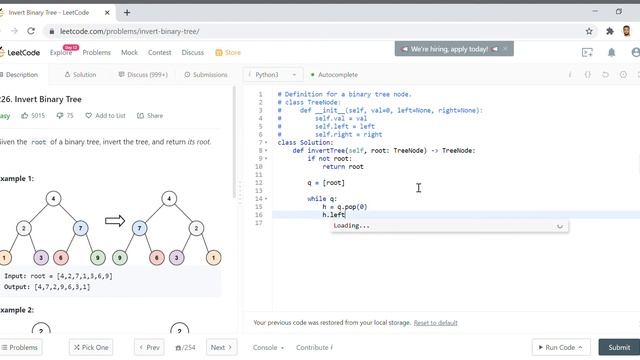Open the Python3 language dropdown
640x360 pixels.
pos(273,75)
